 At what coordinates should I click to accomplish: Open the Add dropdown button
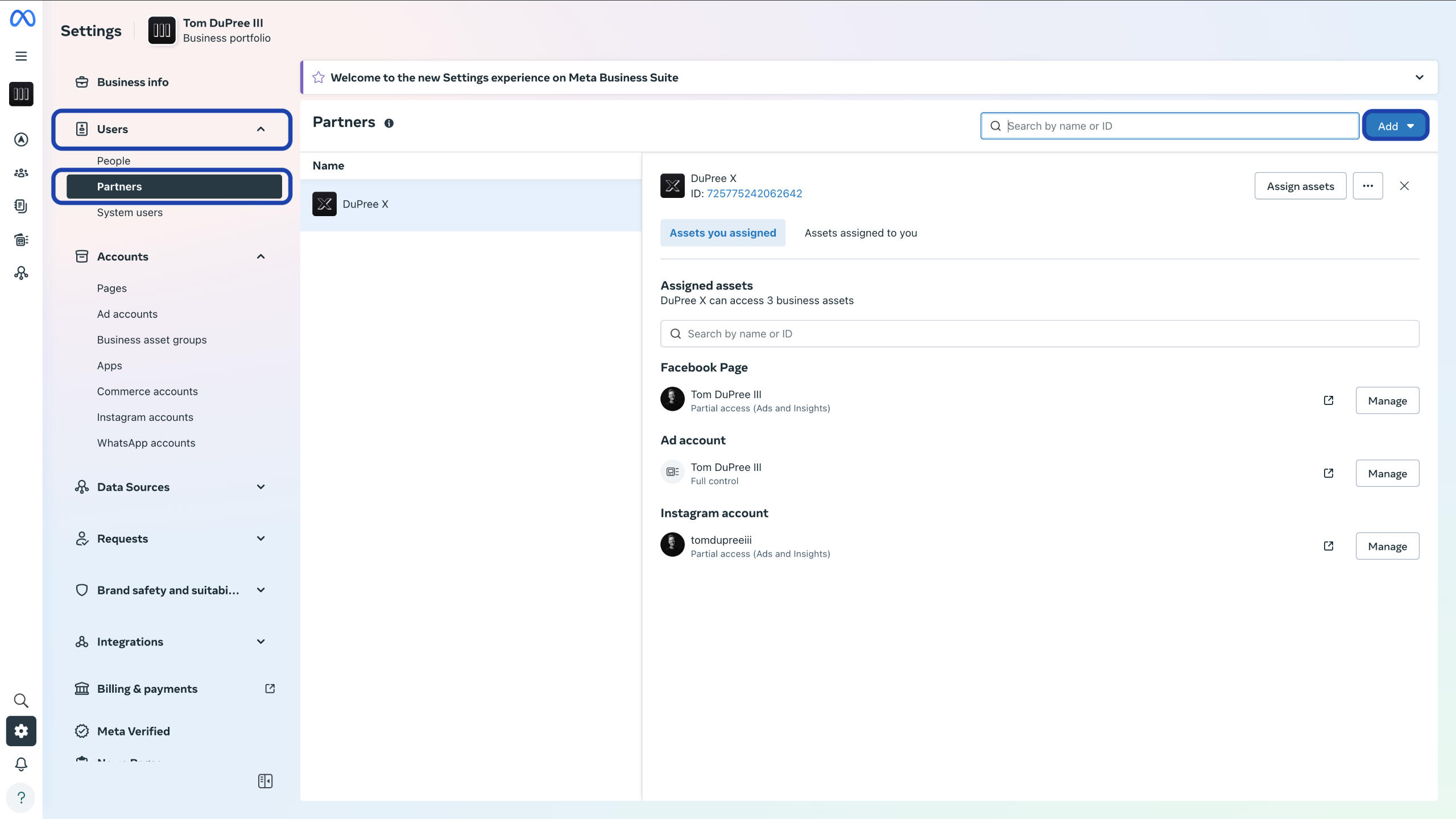coord(1395,126)
